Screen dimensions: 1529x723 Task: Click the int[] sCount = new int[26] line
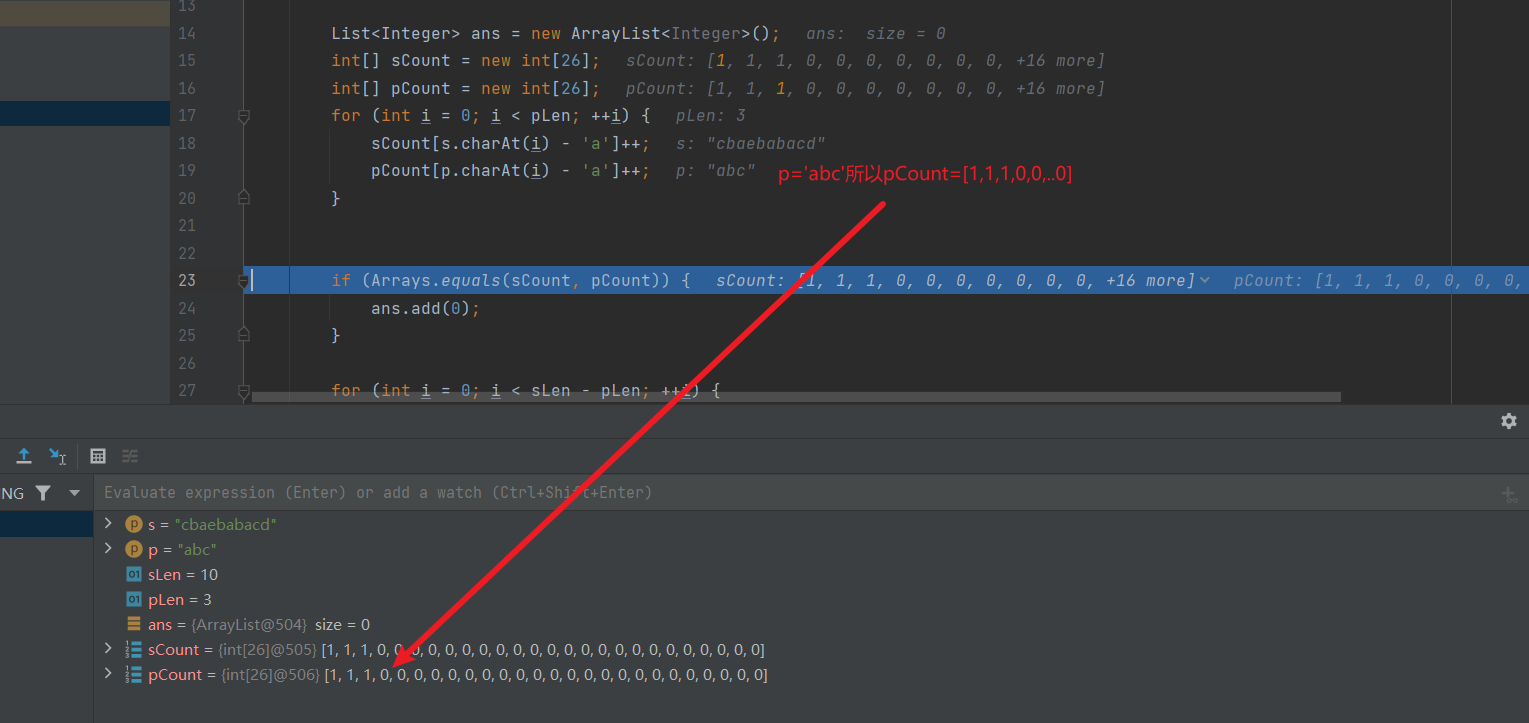point(466,61)
